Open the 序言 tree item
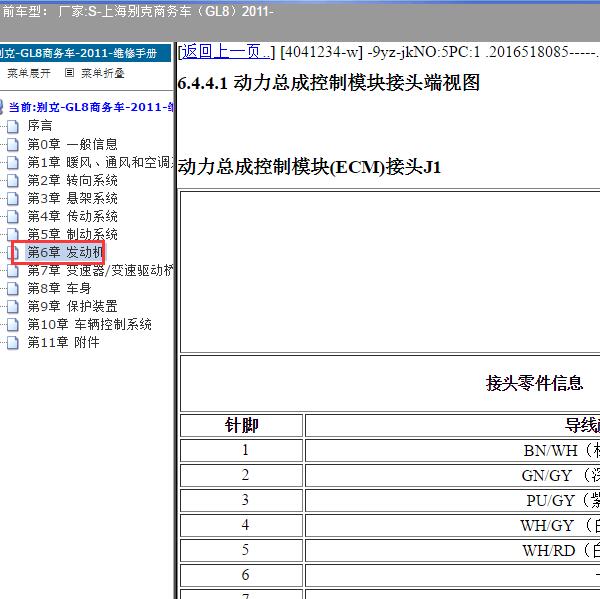This screenshot has height=599, width=600. (39, 126)
